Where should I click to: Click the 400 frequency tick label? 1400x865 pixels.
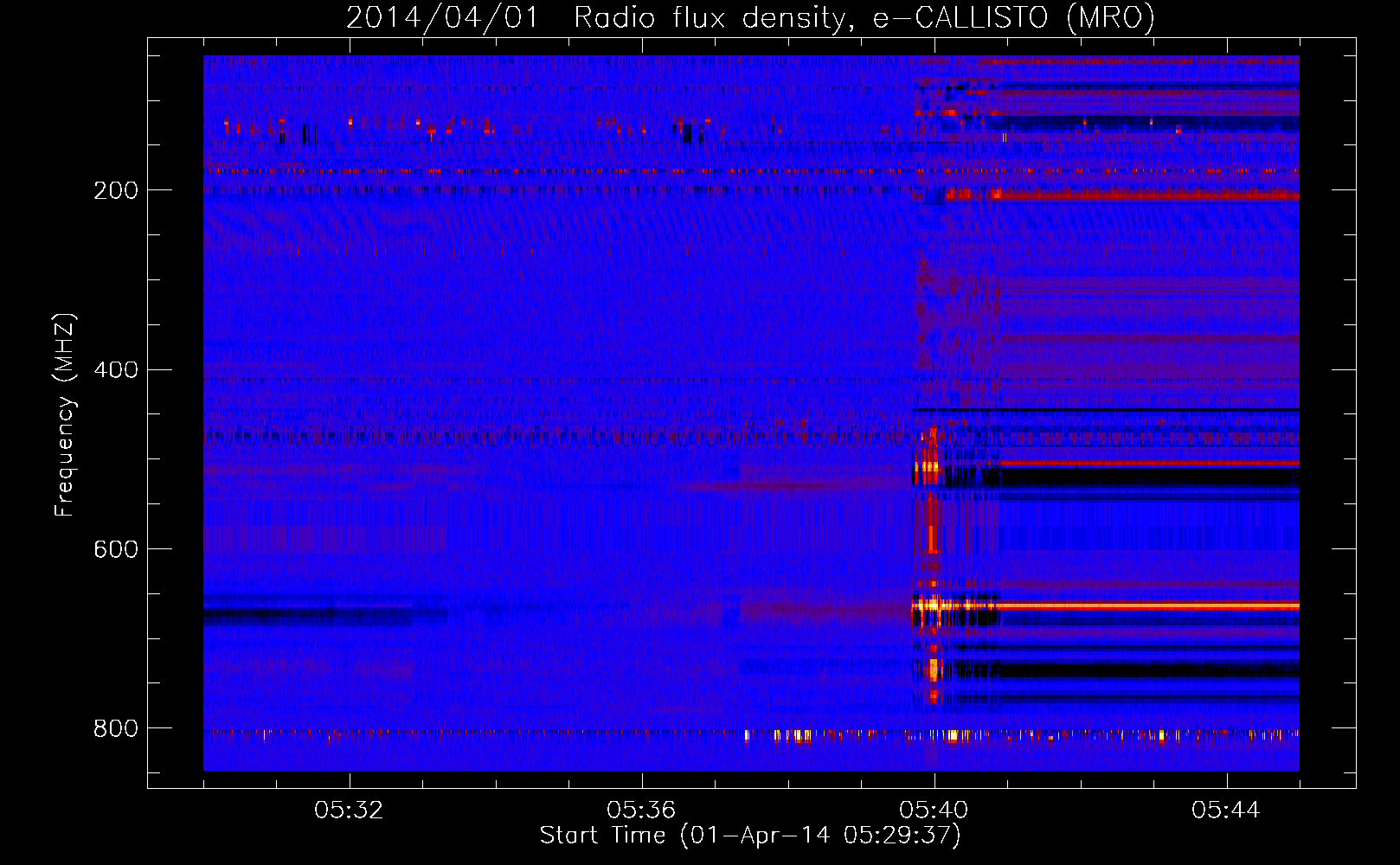pyautogui.click(x=116, y=370)
